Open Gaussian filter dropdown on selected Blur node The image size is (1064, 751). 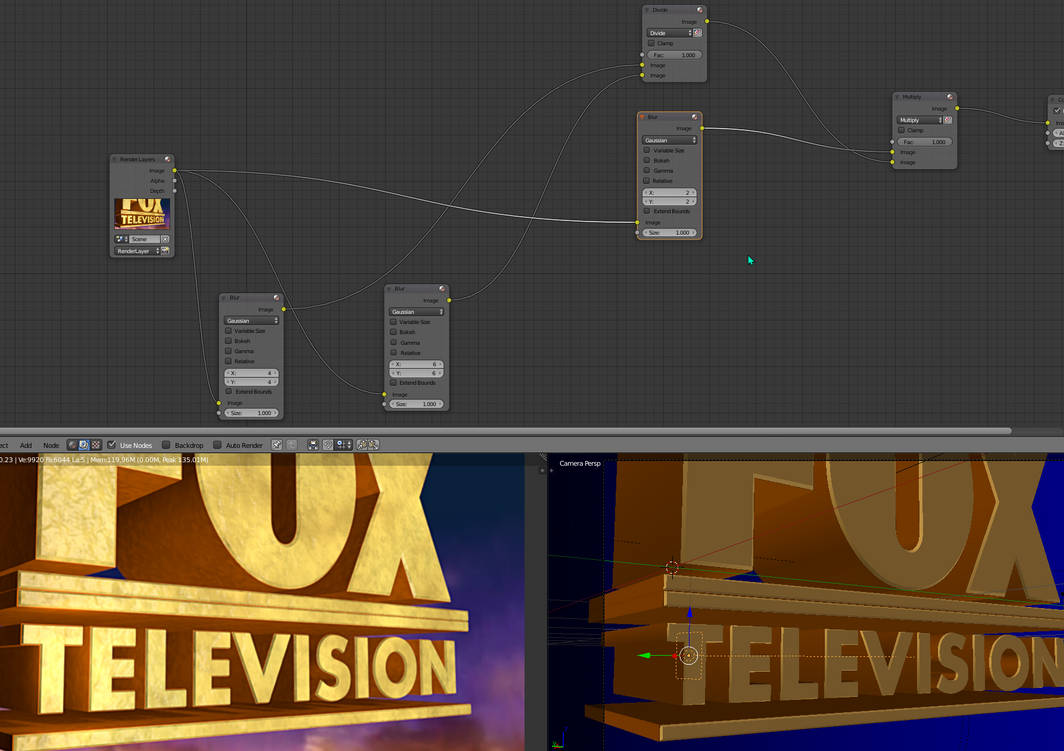tap(669, 140)
